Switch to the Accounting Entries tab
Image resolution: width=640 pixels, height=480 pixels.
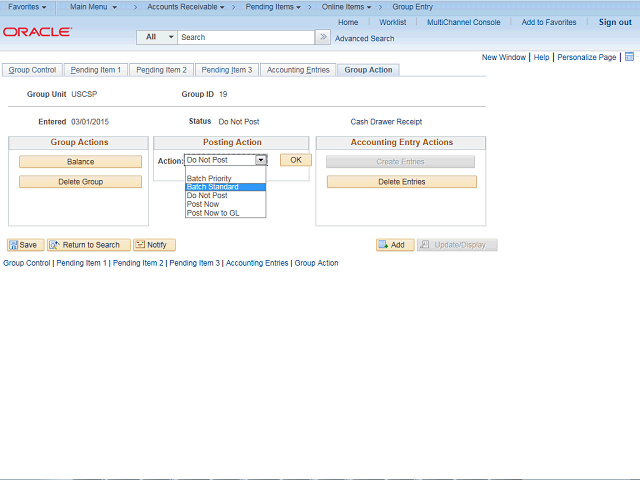pyautogui.click(x=298, y=70)
